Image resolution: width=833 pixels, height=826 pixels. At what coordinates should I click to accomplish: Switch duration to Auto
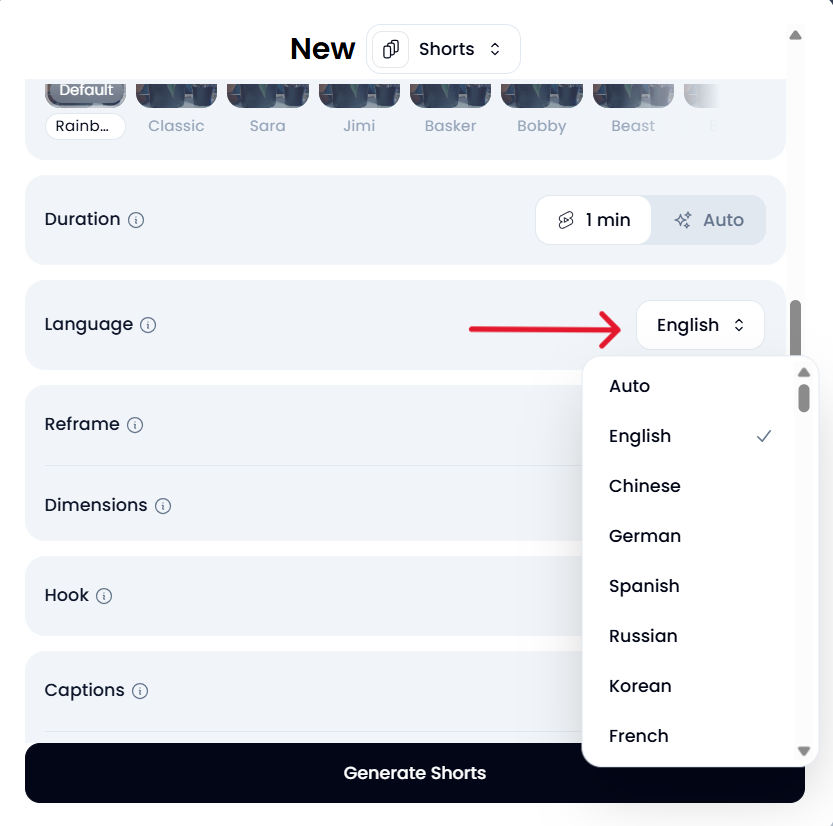pos(709,220)
